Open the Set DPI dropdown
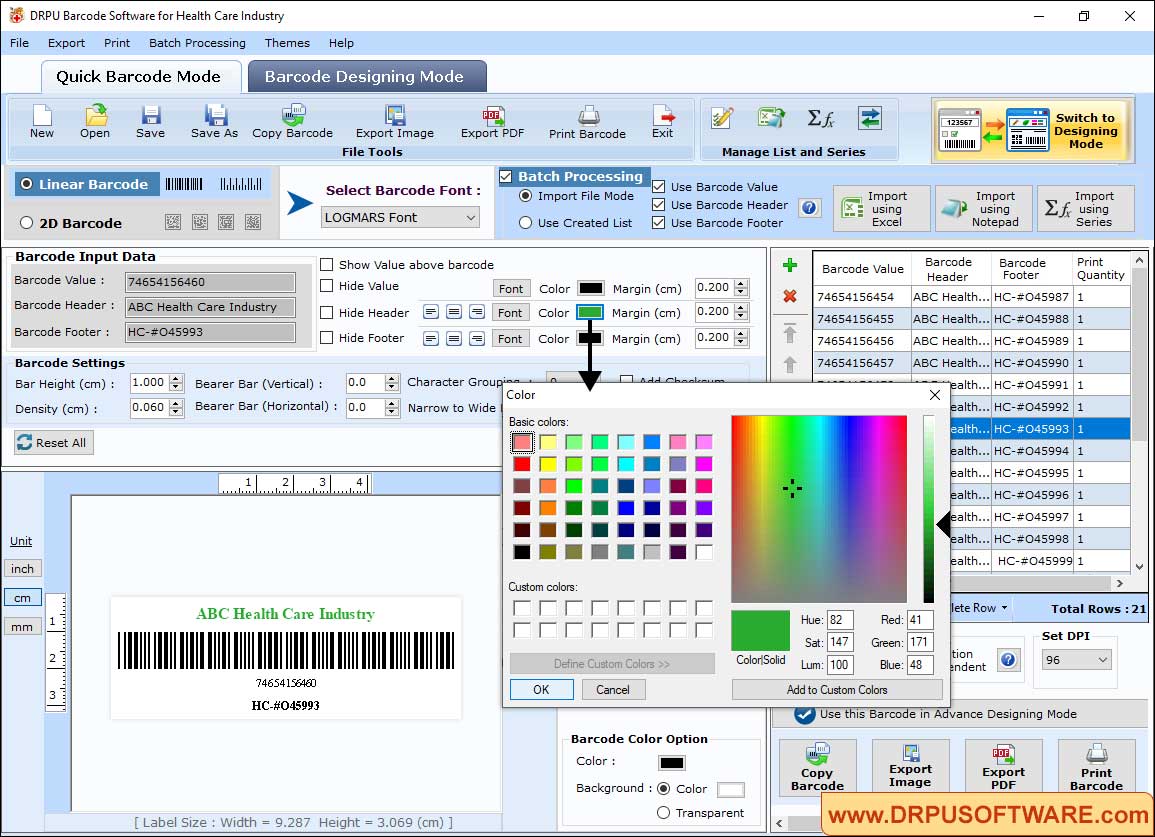The image size is (1155, 837). (1076, 660)
